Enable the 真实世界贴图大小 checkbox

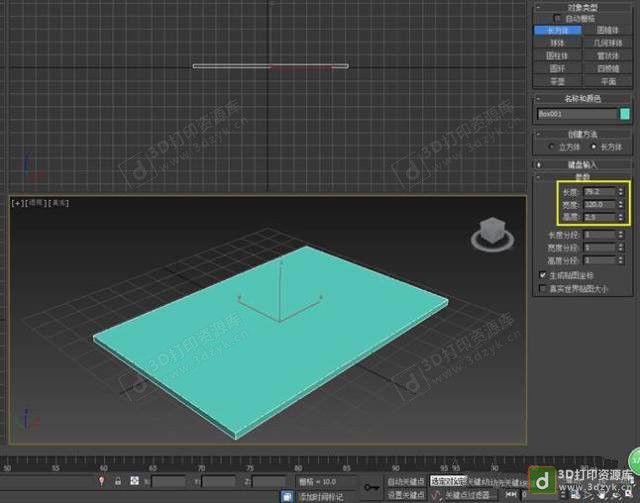click(543, 288)
